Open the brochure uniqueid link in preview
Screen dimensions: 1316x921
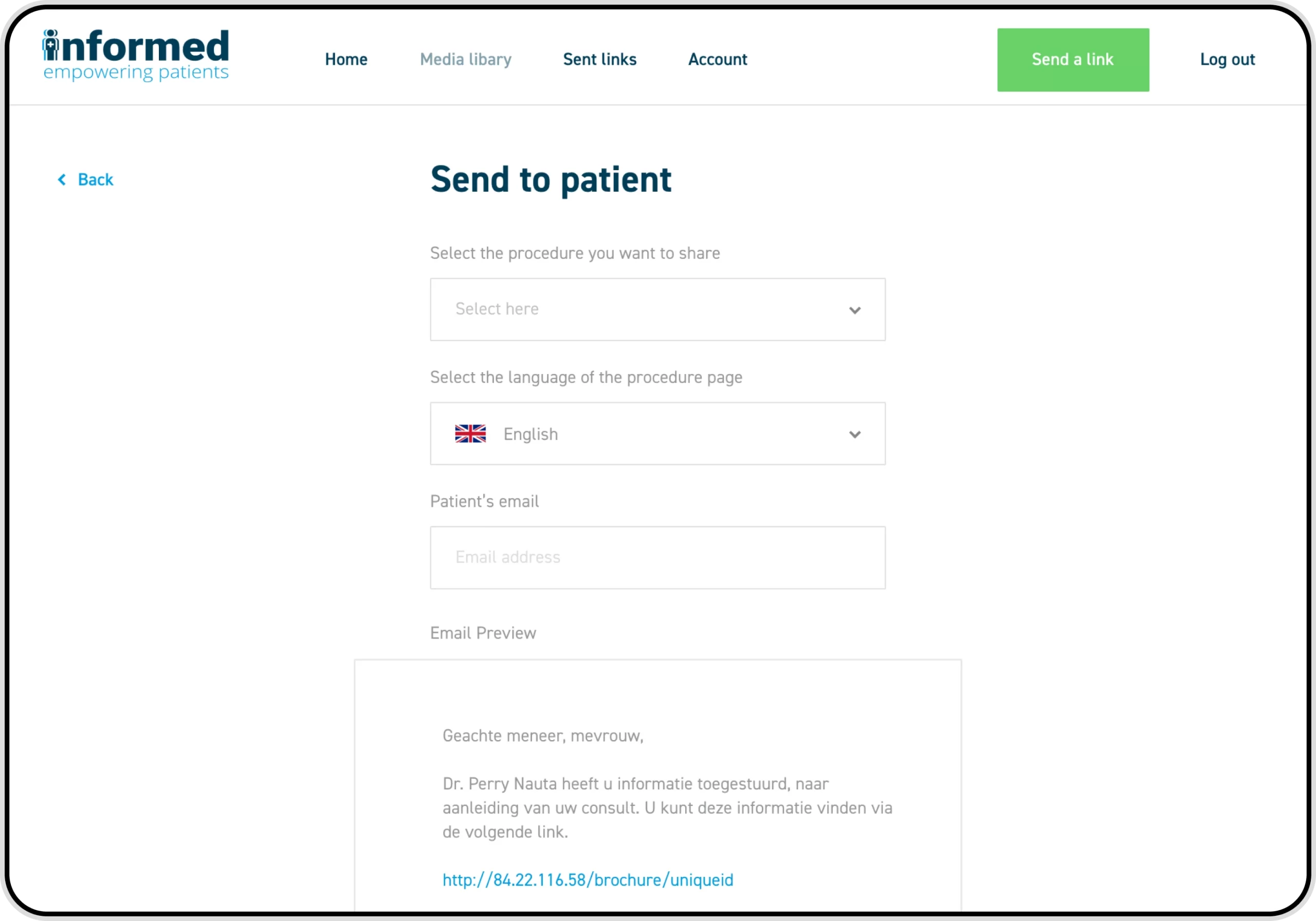point(588,880)
